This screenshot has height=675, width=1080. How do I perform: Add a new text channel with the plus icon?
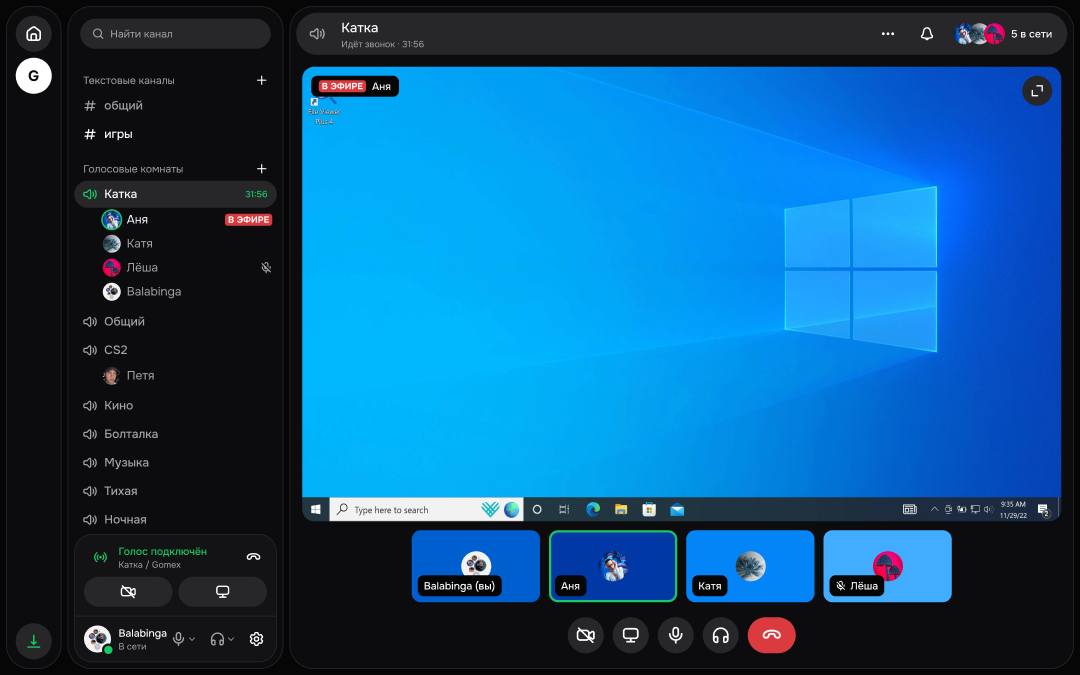(262, 81)
